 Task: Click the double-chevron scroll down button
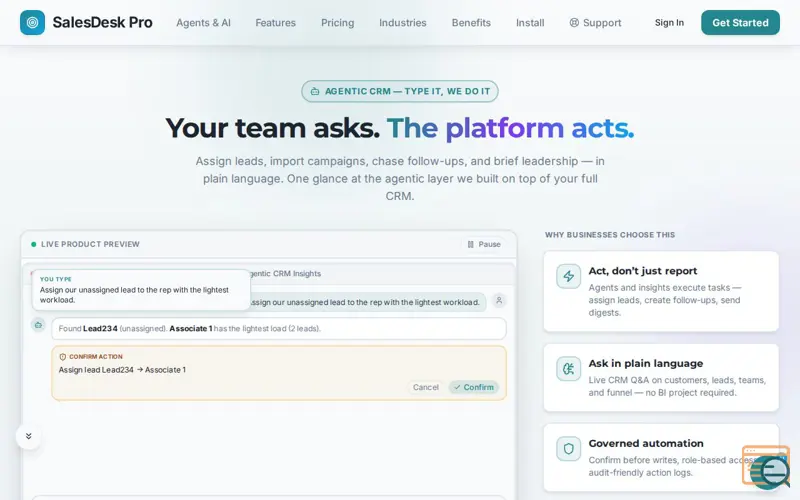(29, 436)
